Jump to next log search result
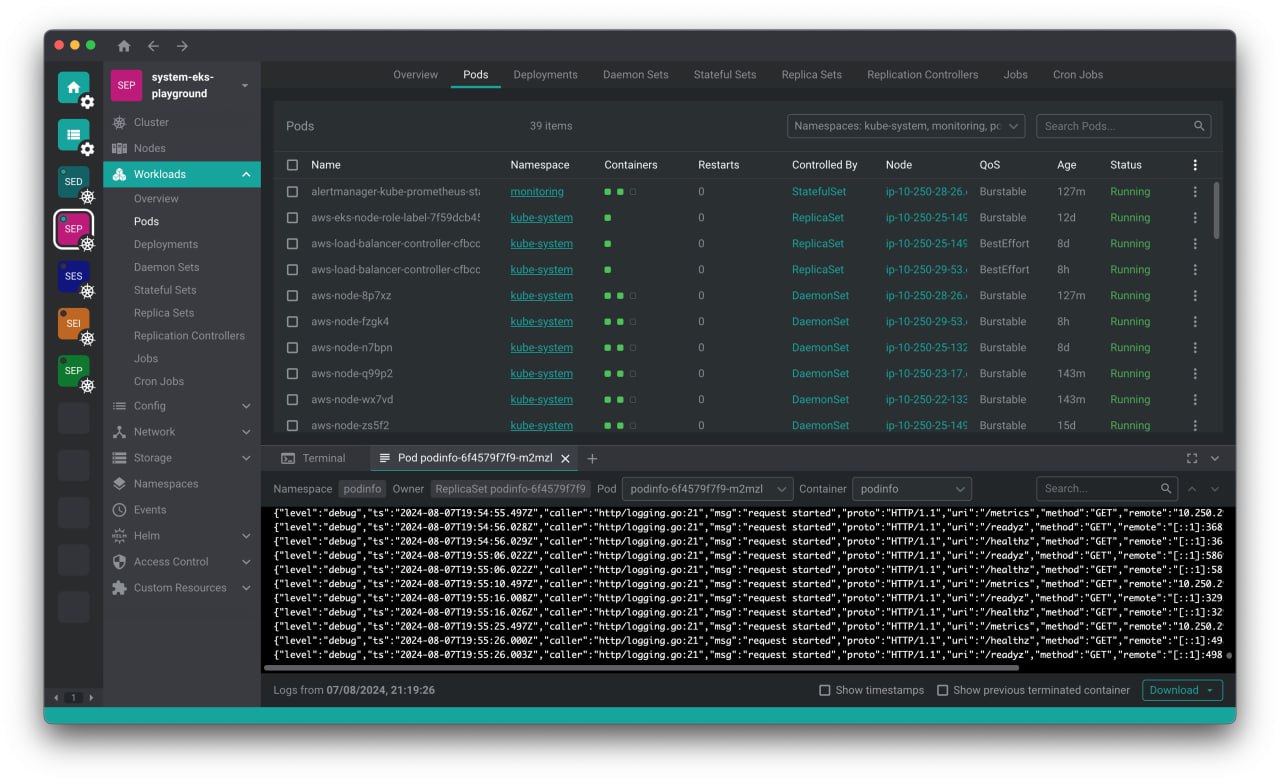 [1215, 489]
